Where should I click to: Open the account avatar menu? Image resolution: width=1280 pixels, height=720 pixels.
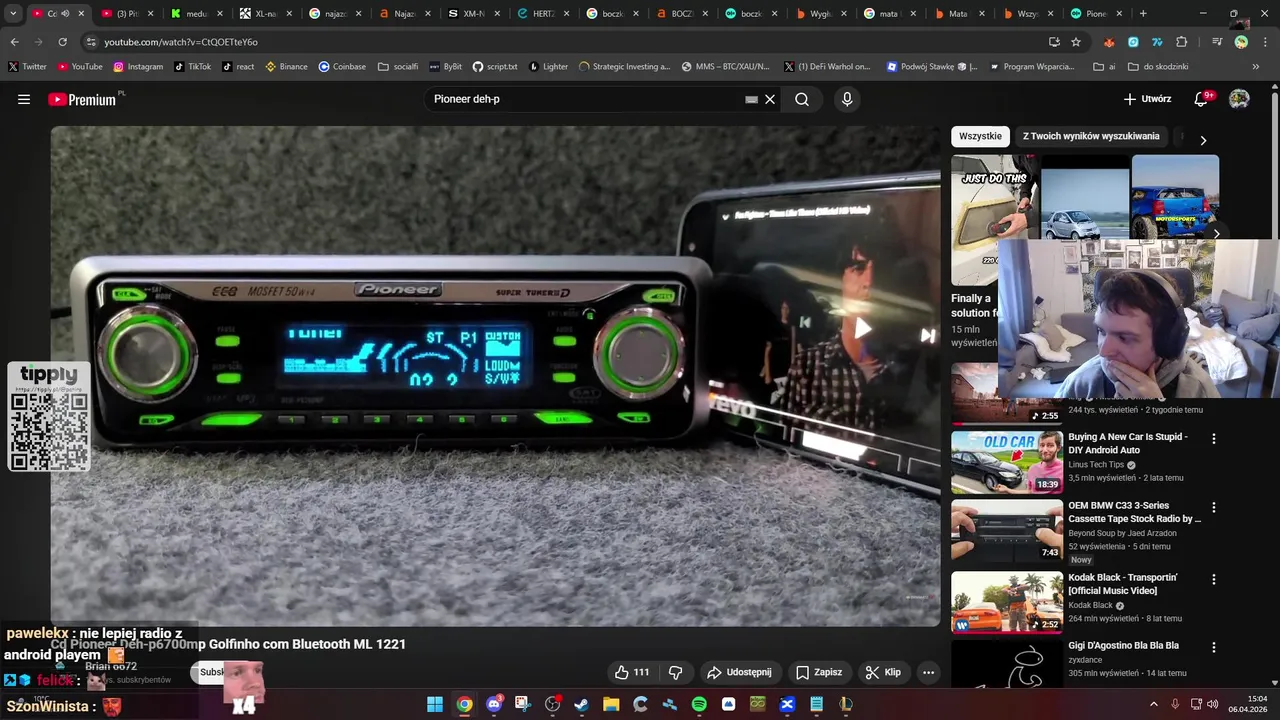click(x=1239, y=99)
